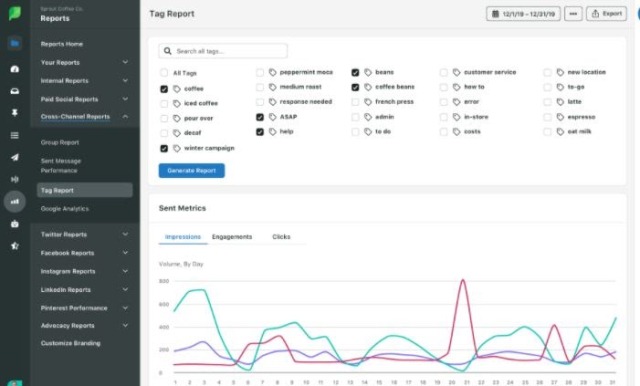The image size is (640, 386).
Task: Click the Export button
Action: click(x=607, y=13)
